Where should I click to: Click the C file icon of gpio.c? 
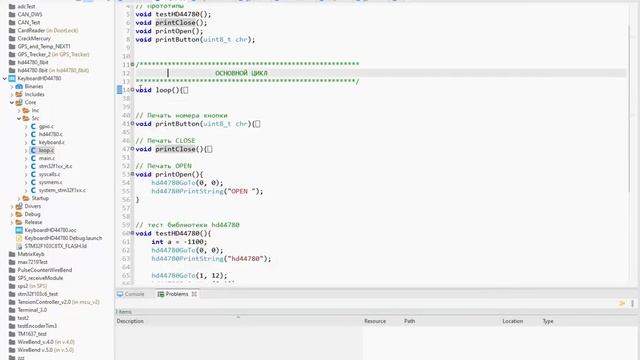click(33, 127)
